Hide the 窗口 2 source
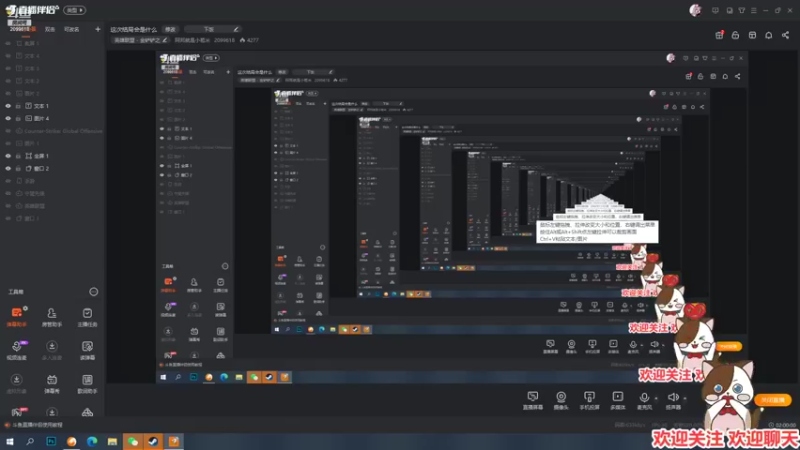Viewport: 800px width, 450px height. [x=8, y=168]
